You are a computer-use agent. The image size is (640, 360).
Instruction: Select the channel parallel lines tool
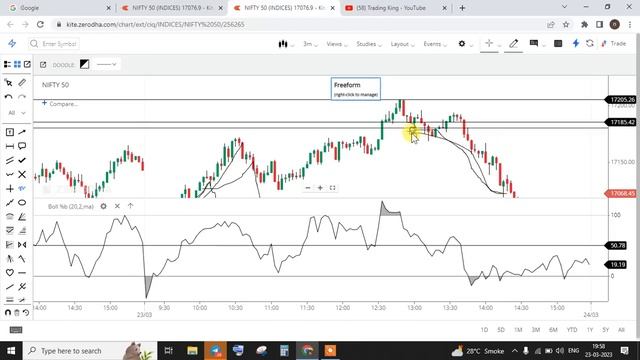[10, 160]
